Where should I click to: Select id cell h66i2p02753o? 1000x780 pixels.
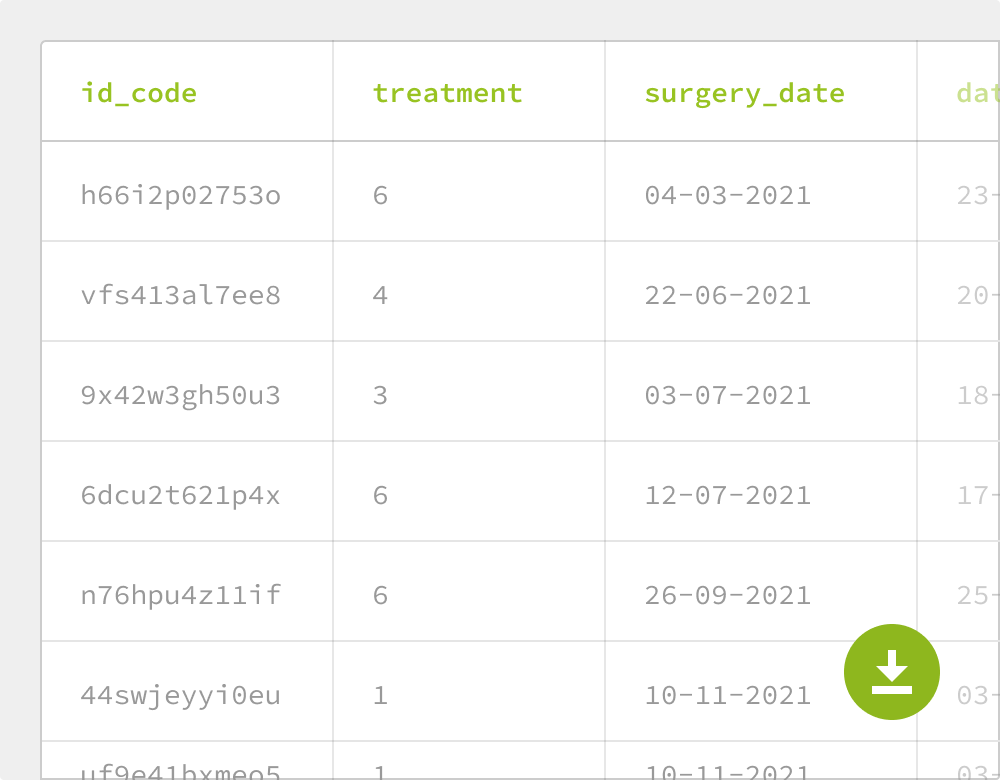[180, 195]
